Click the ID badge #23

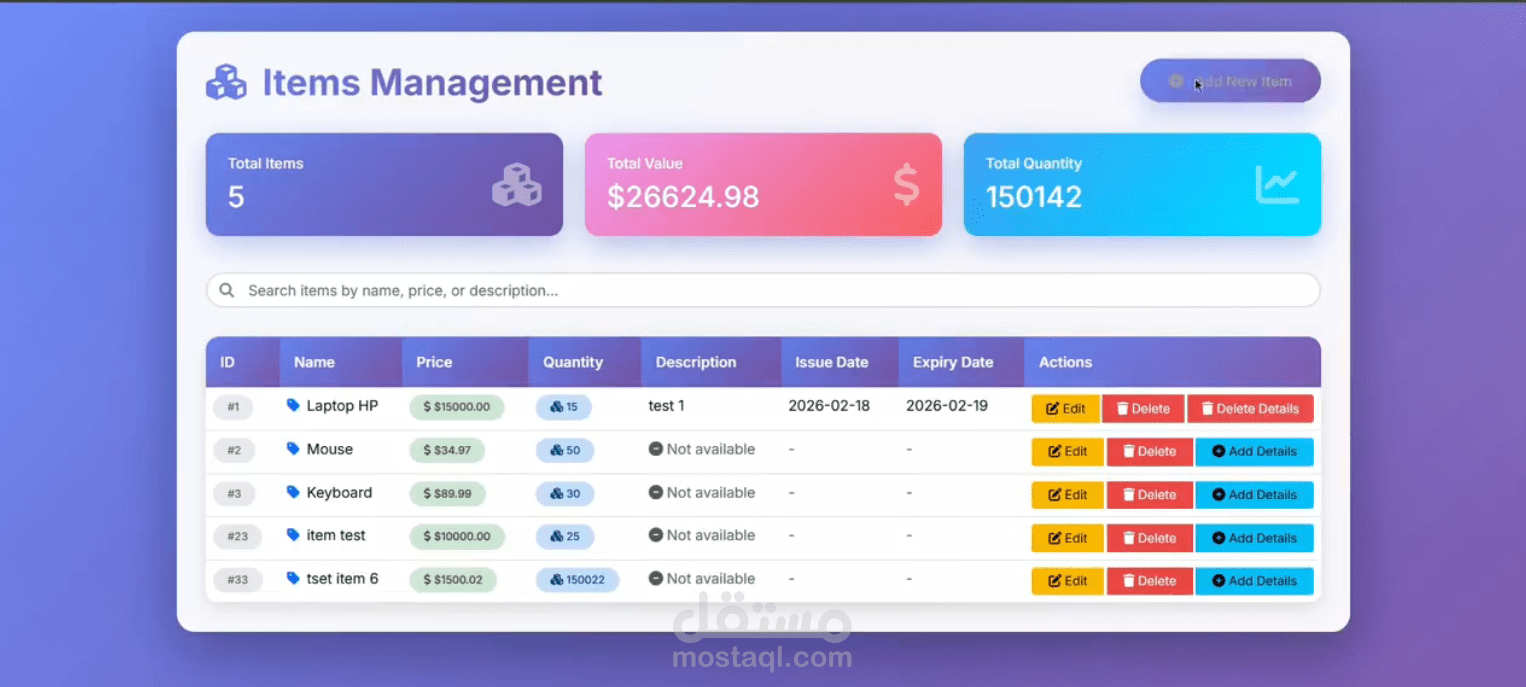pyautogui.click(x=237, y=536)
